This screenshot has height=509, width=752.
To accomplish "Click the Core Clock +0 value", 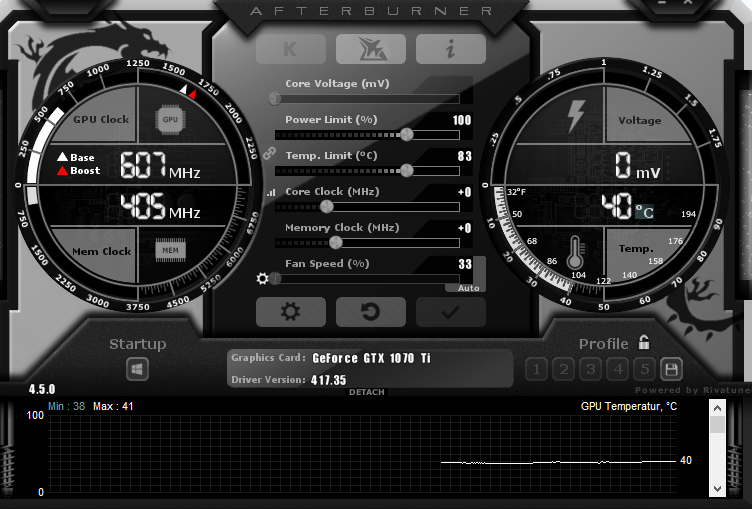I will pyautogui.click(x=465, y=192).
